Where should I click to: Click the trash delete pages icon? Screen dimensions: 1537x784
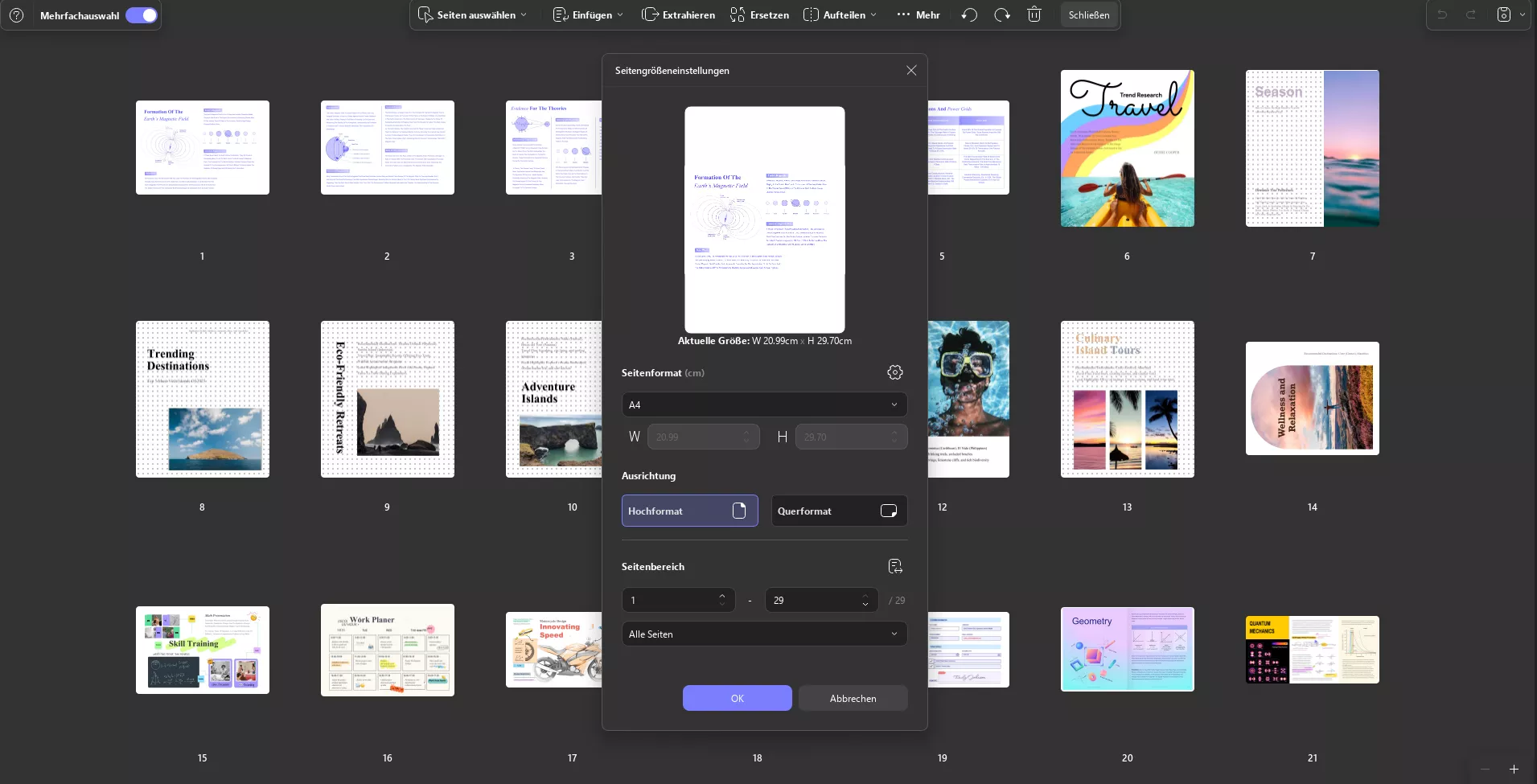(x=1034, y=14)
